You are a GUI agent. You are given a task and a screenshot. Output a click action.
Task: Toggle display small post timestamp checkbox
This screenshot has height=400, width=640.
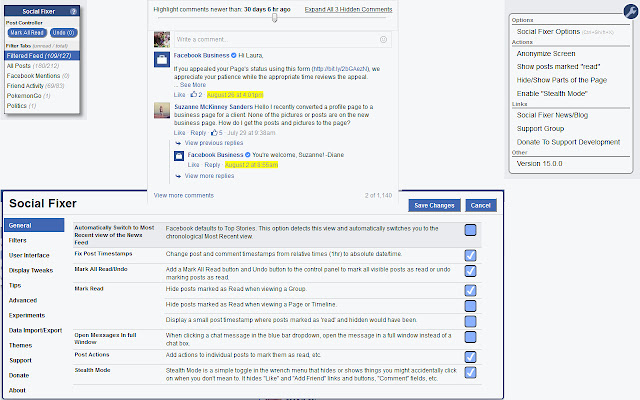click(470, 321)
